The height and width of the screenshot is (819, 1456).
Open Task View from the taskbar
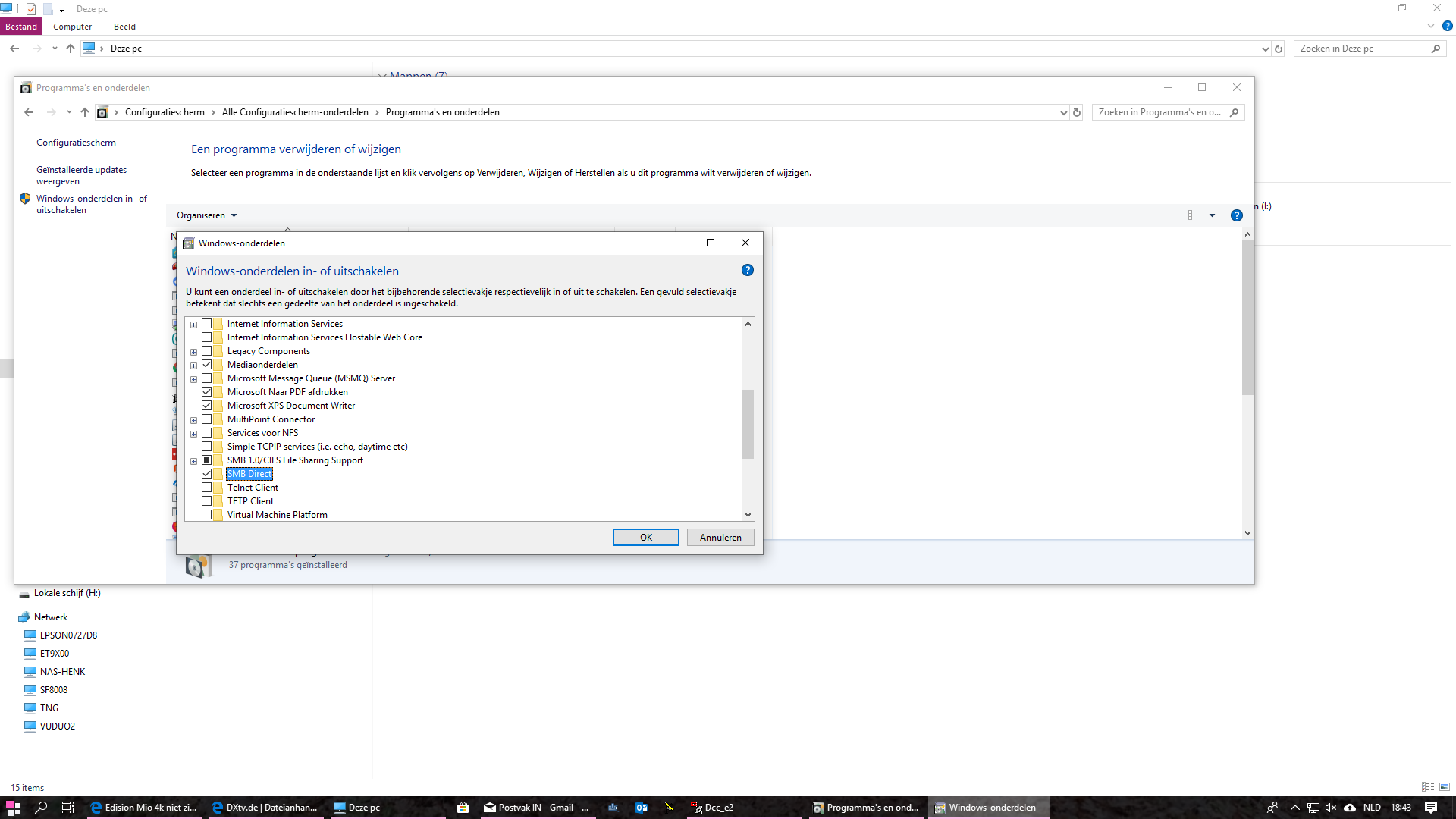[67, 808]
